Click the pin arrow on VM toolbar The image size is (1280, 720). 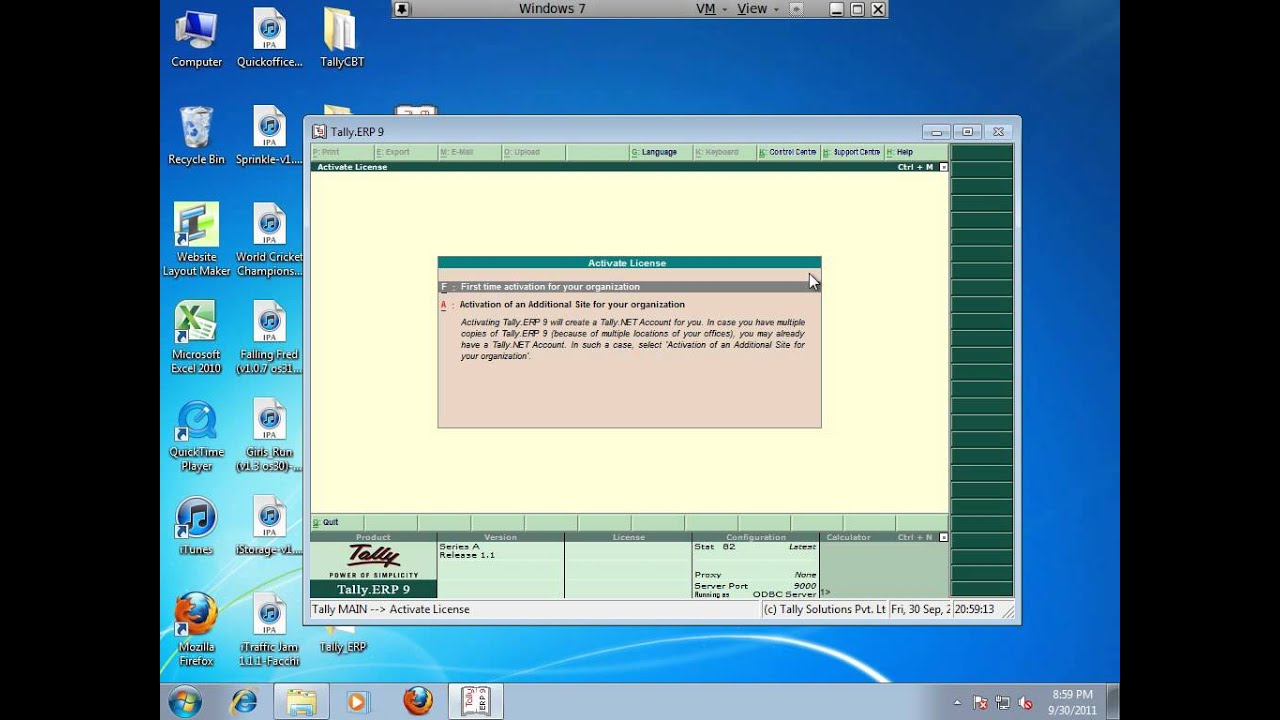[401, 9]
